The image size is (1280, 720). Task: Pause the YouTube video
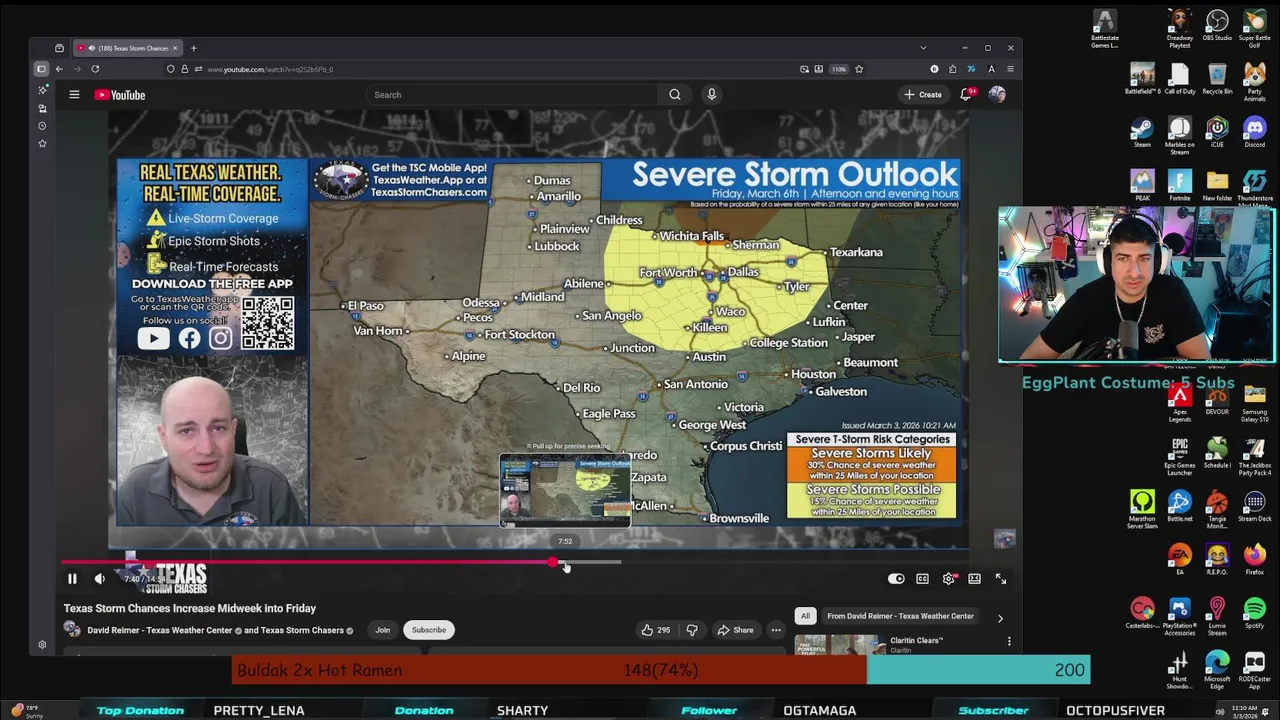click(x=72, y=579)
